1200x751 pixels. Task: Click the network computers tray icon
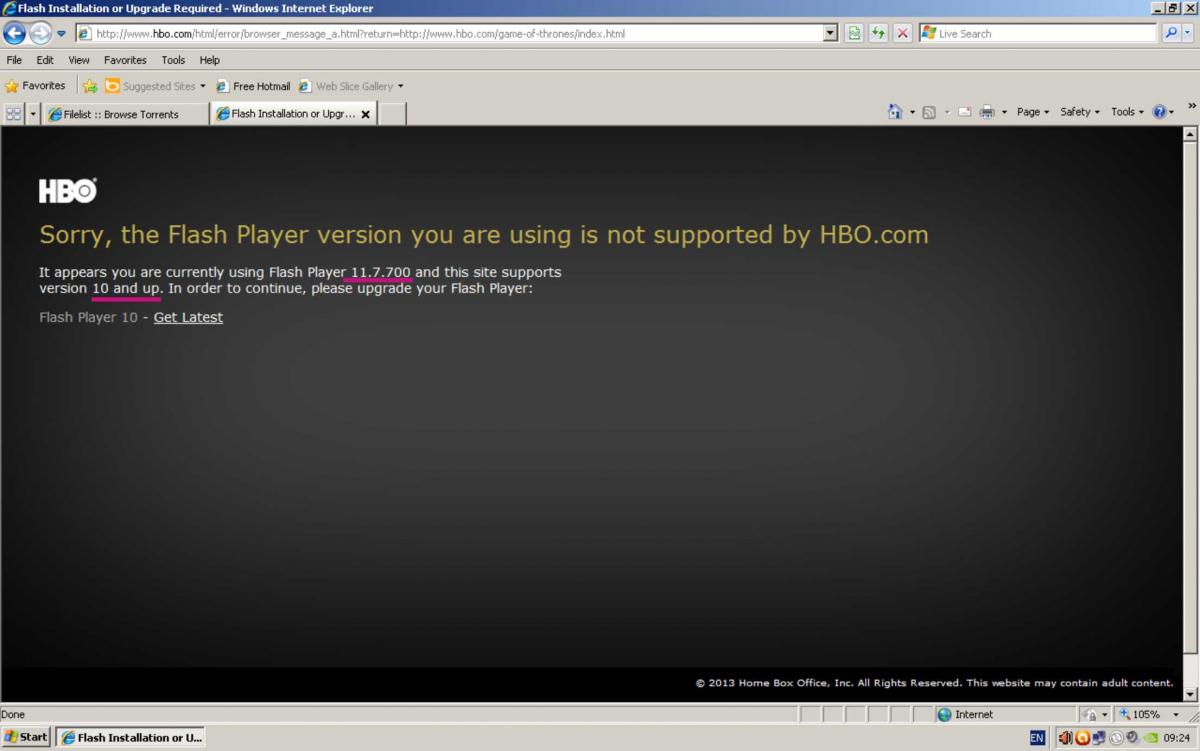click(1099, 738)
